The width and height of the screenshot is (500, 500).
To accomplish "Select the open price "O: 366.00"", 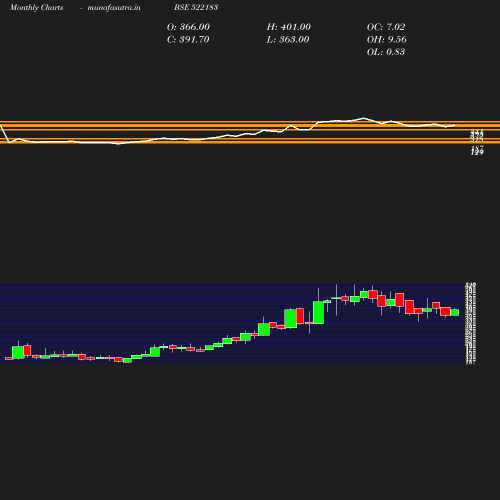I will [188, 27].
